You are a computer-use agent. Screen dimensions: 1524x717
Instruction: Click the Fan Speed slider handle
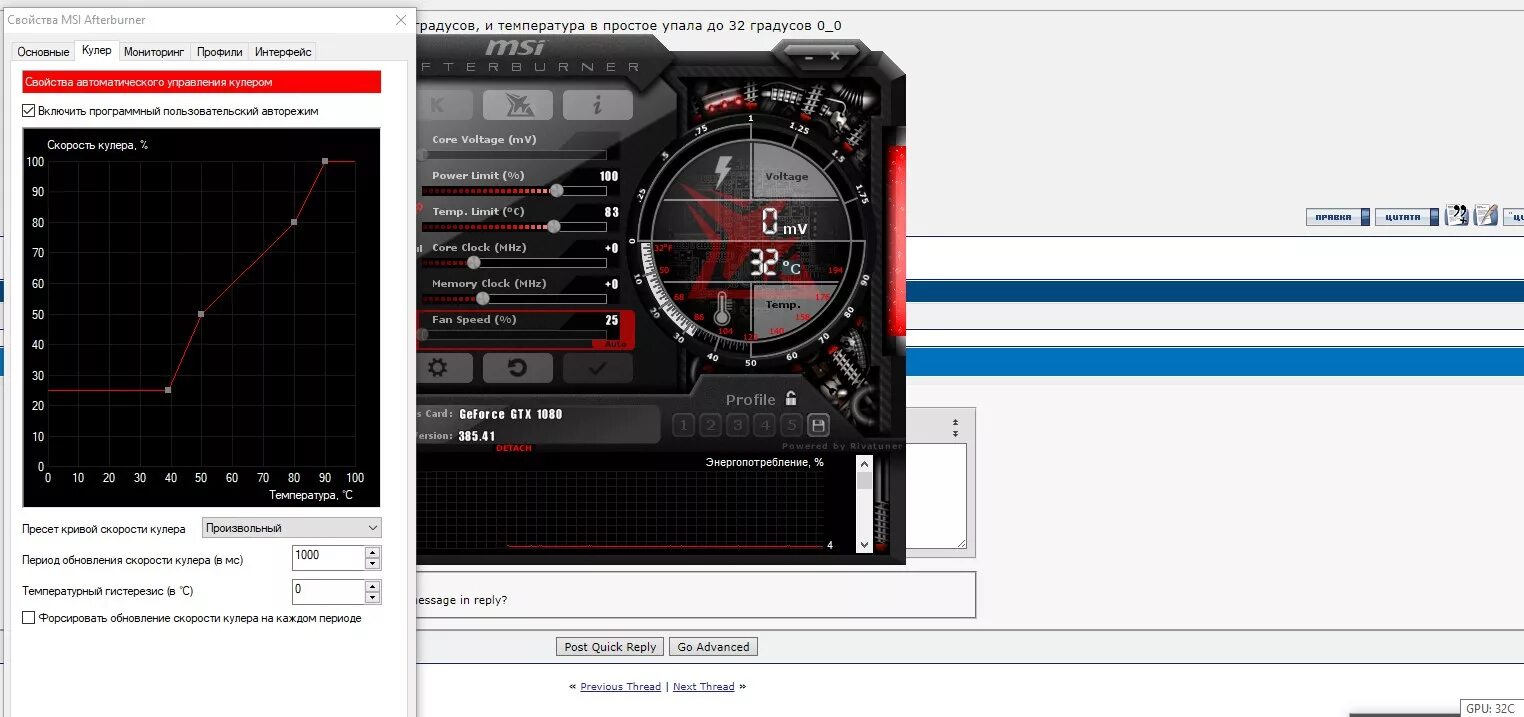(423, 335)
